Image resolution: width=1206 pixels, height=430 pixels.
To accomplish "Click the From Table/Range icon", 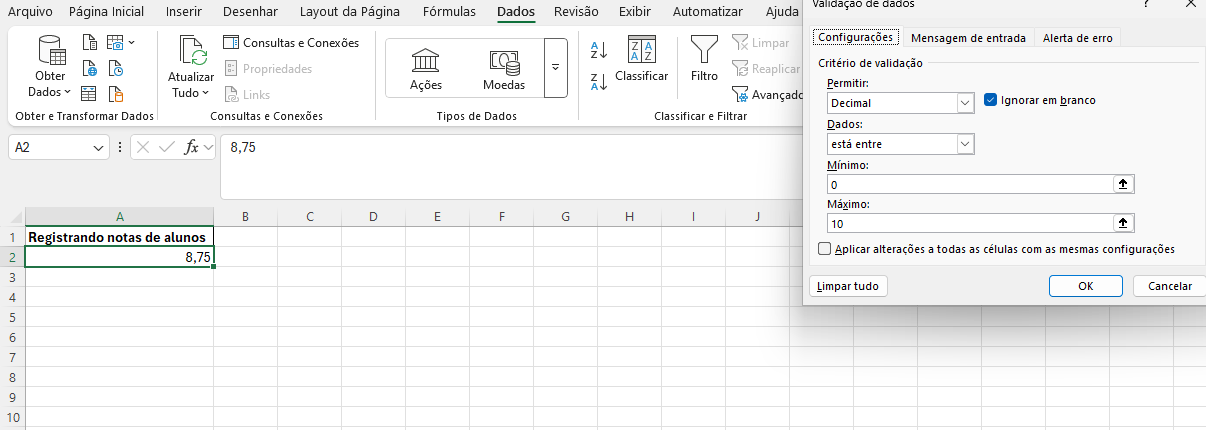I will (x=90, y=95).
